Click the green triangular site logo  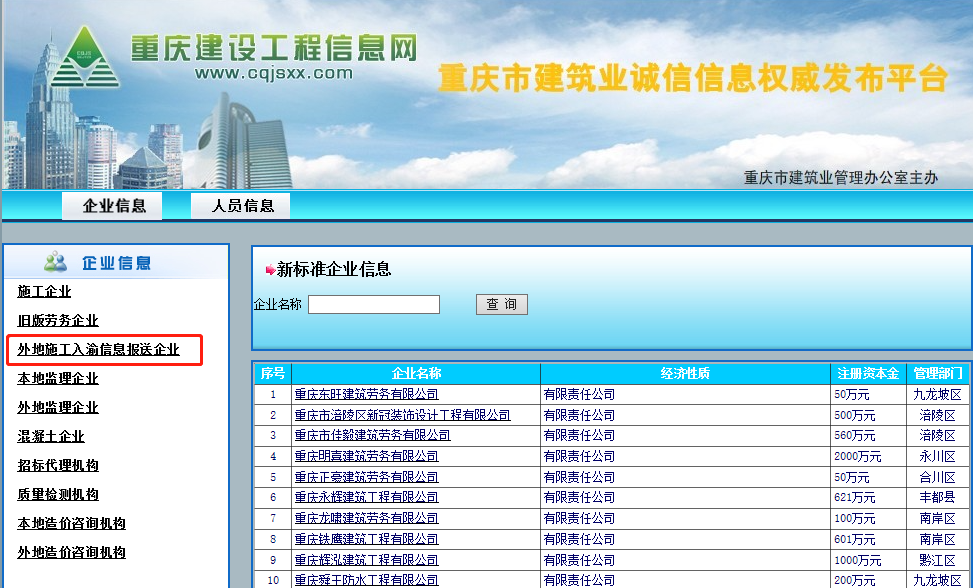coord(85,58)
